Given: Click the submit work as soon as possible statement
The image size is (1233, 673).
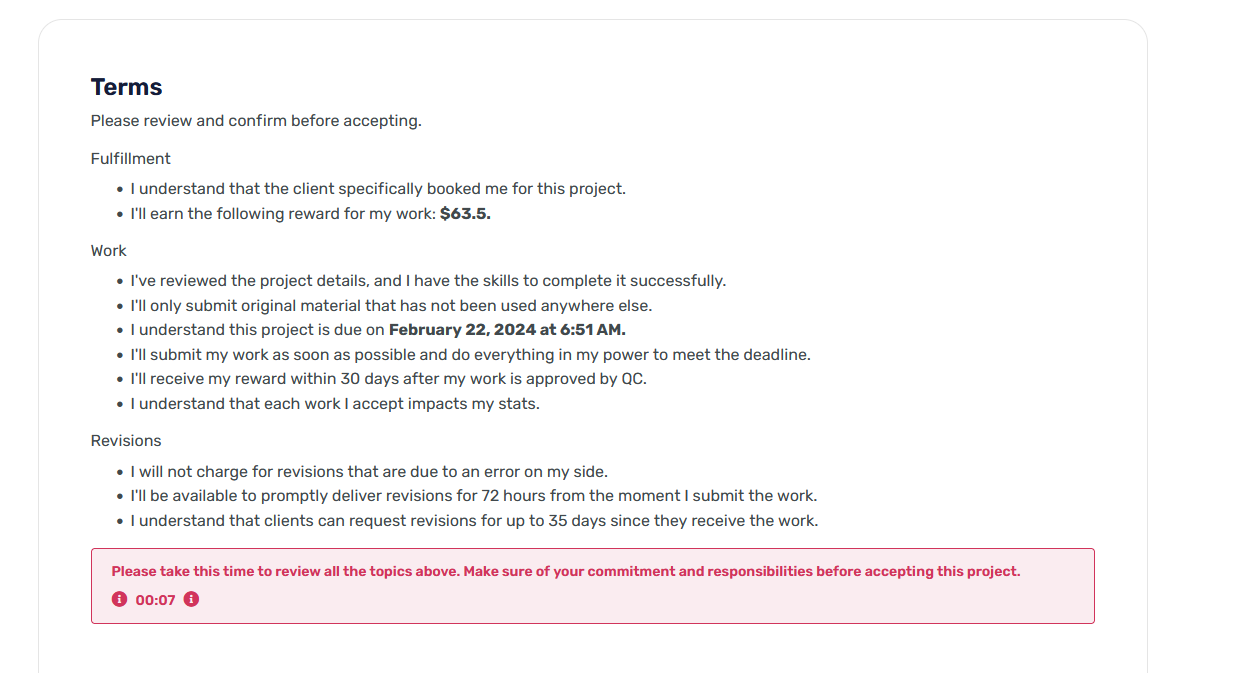Looking at the screenshot, I should (x=470, y=355).
